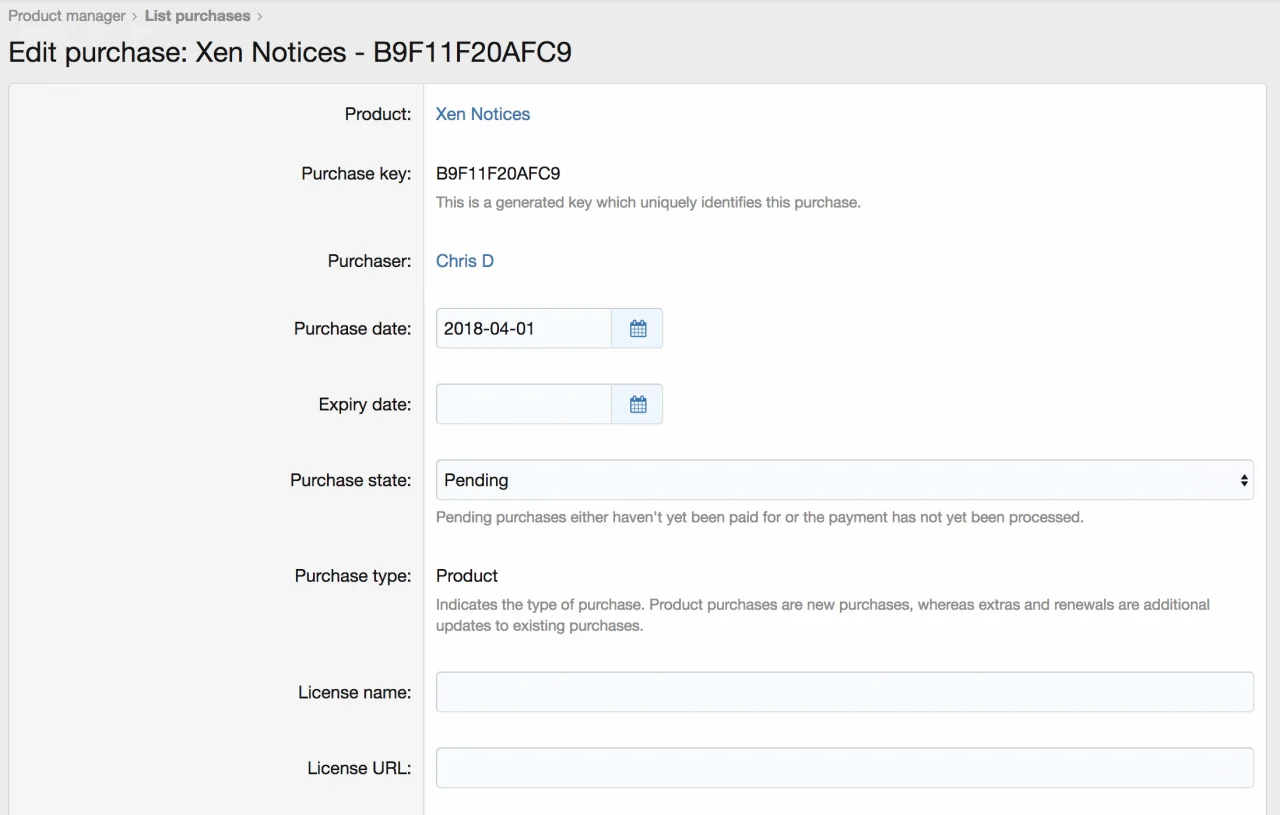Expand the Purchase state dropdown showing Pending
The height and width of the screenshot is (815, 1280).
(844, 480)
